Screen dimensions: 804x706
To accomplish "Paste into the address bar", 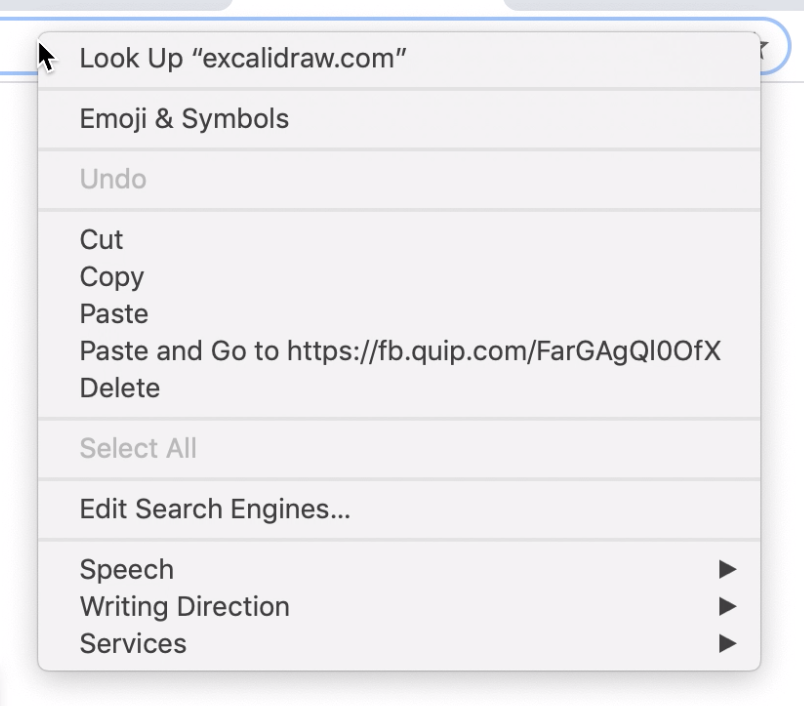I will coord(113,313).
